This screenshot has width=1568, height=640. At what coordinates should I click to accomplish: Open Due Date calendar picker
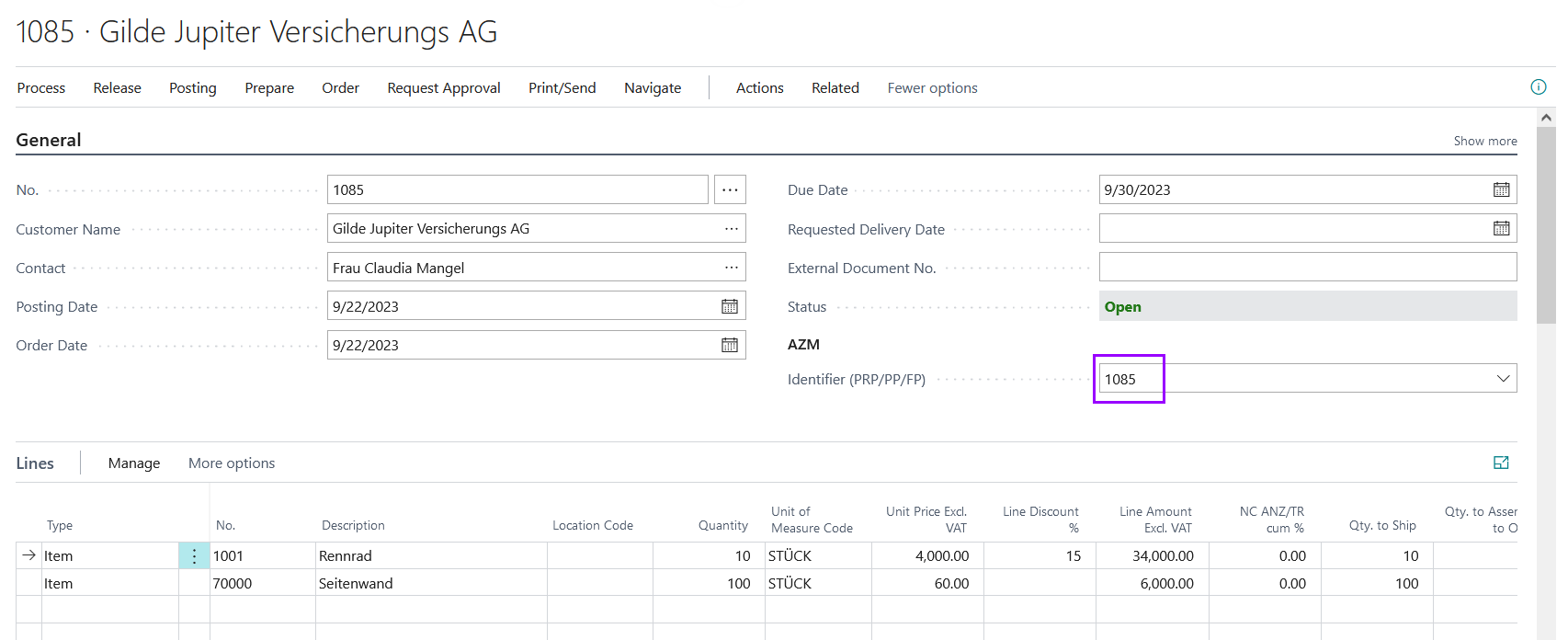coord(1501,189)
